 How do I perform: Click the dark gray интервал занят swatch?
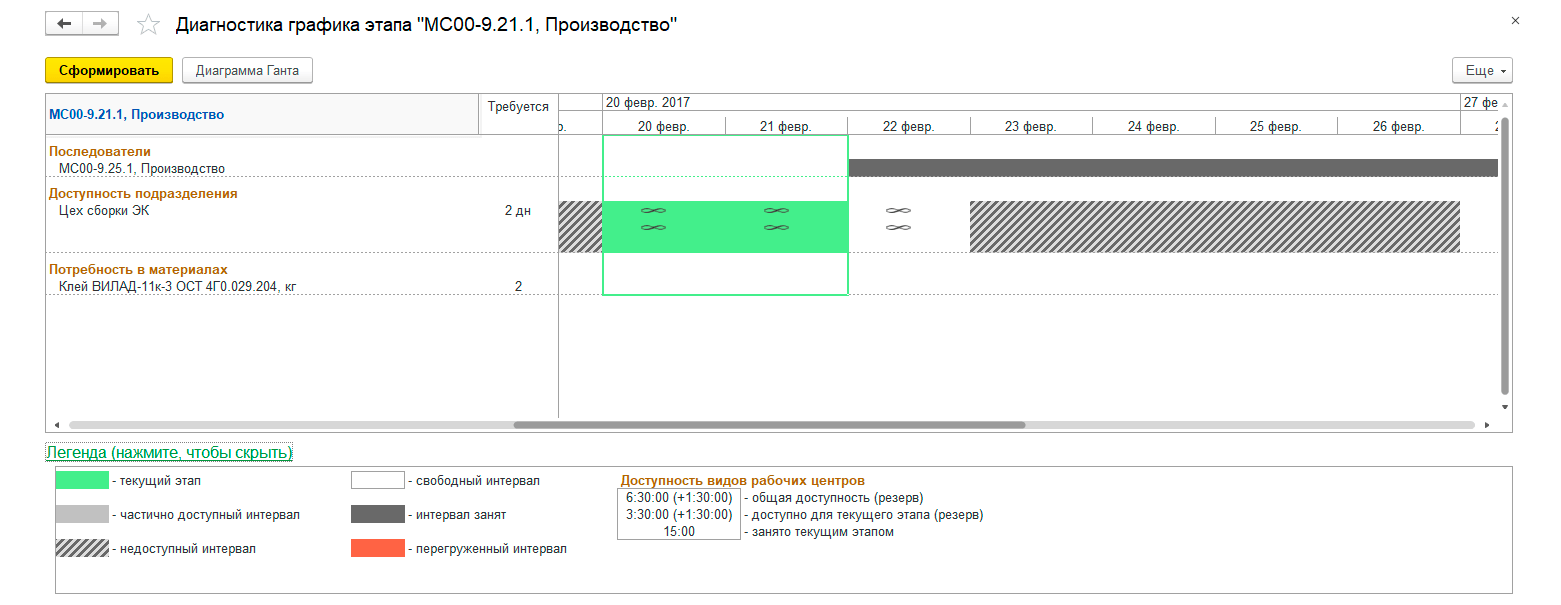pyautogui.click(x=378, y=515)
